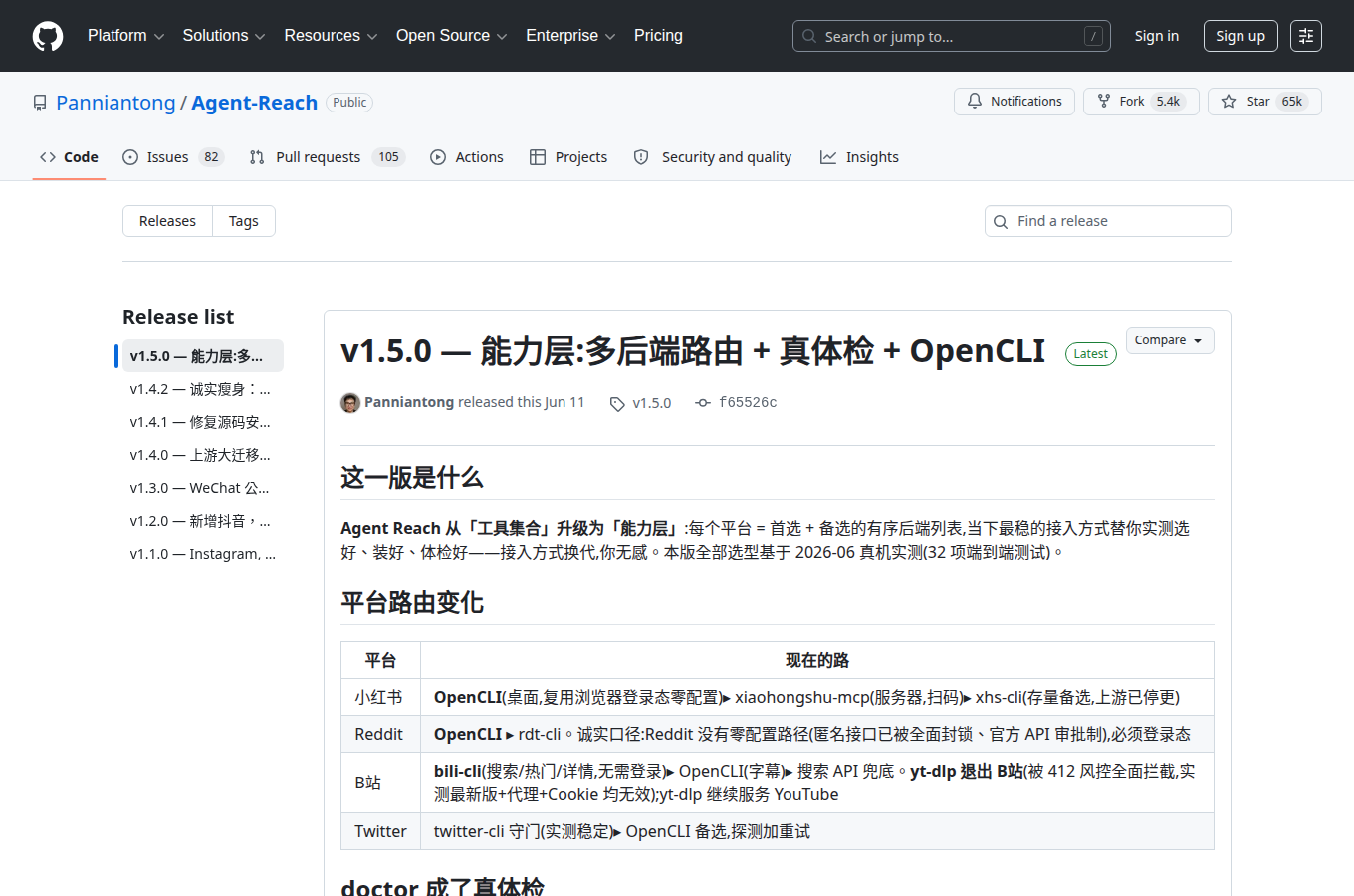Switch to the Pull requests tab
Viewport: 1354px width, 896px height.
(327, 157)
